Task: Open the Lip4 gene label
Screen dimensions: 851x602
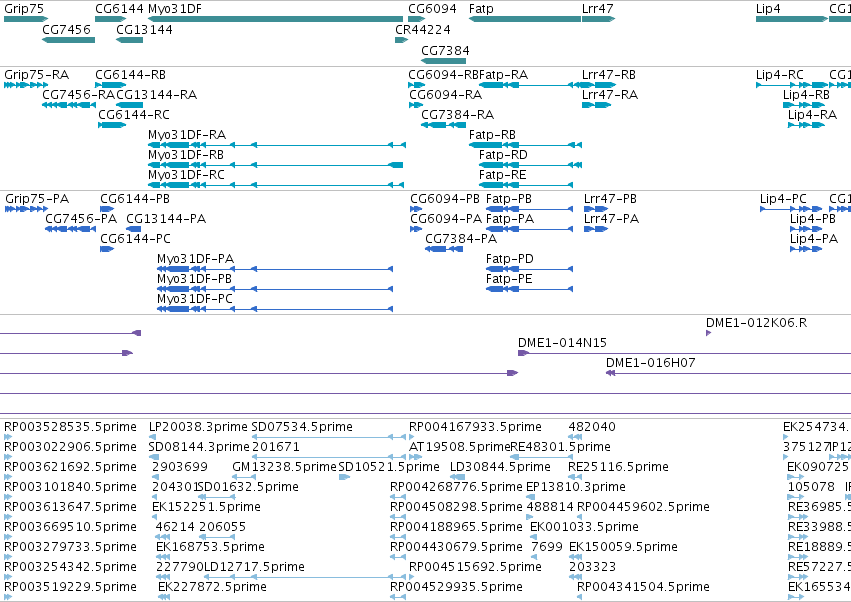Action: click(x=768, y=9)
